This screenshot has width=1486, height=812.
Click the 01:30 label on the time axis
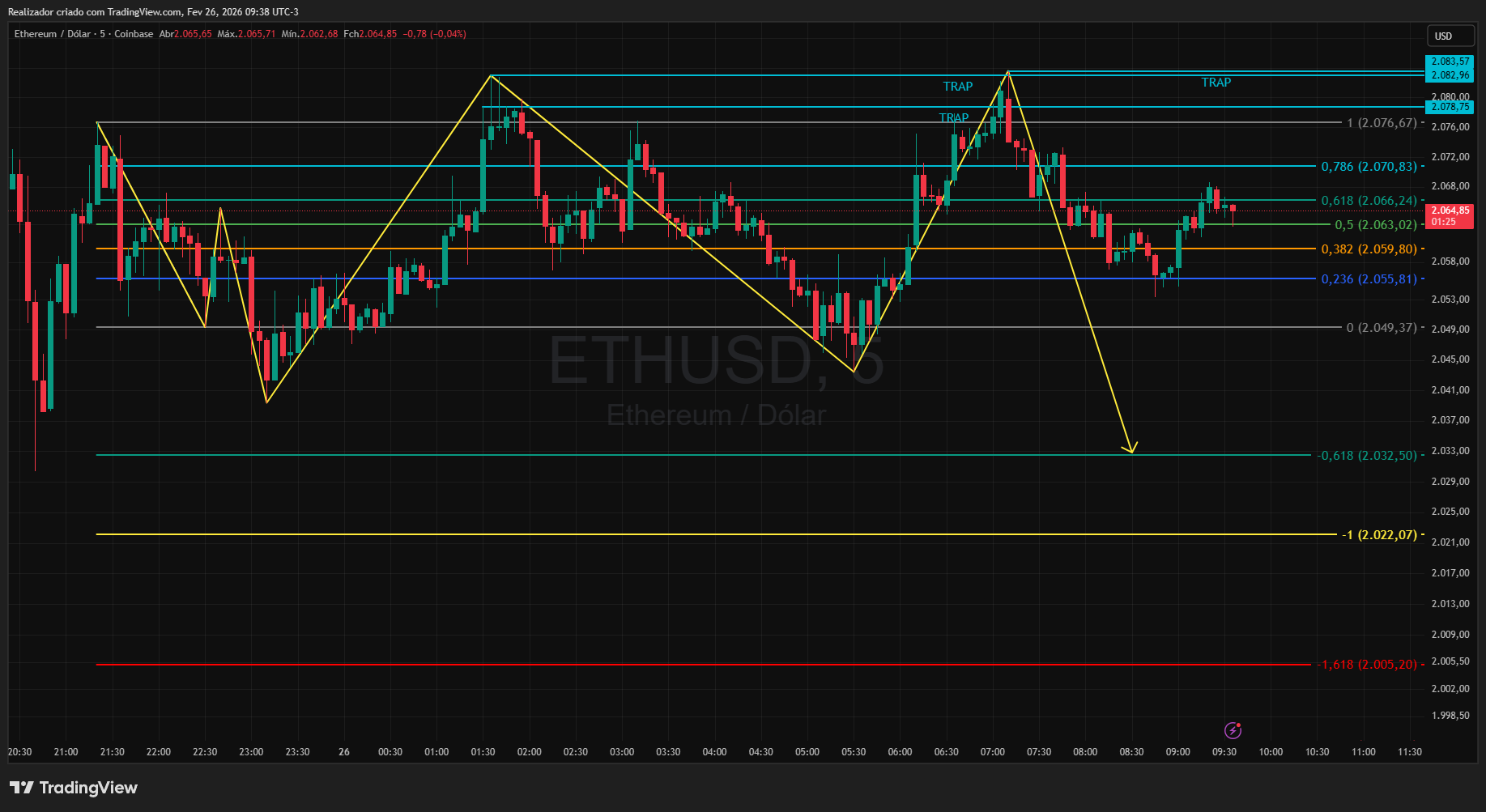(483, 752)
